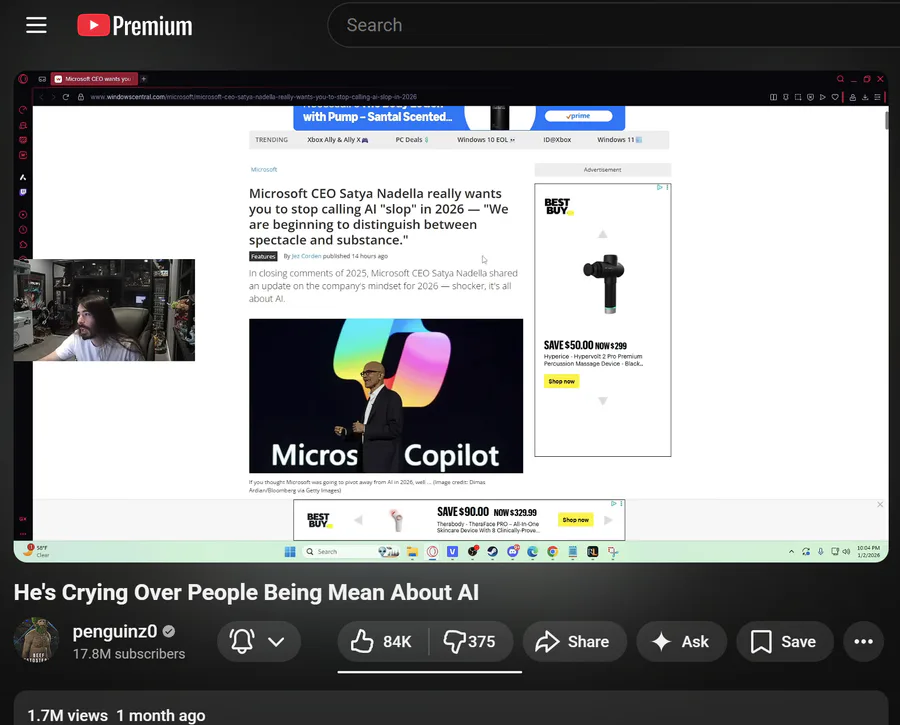Click the verified badge next to penguinz0
Image resolution: width=900 pixels, height=725 pixels.
[x=169, y=631]
